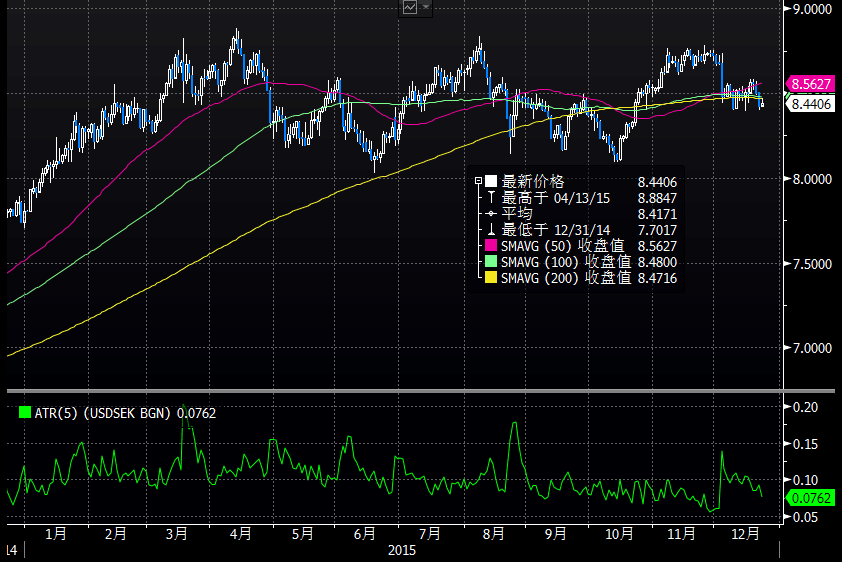Click the line chart type icon
The image size is (842, 562).
click(x=410, y=7)
